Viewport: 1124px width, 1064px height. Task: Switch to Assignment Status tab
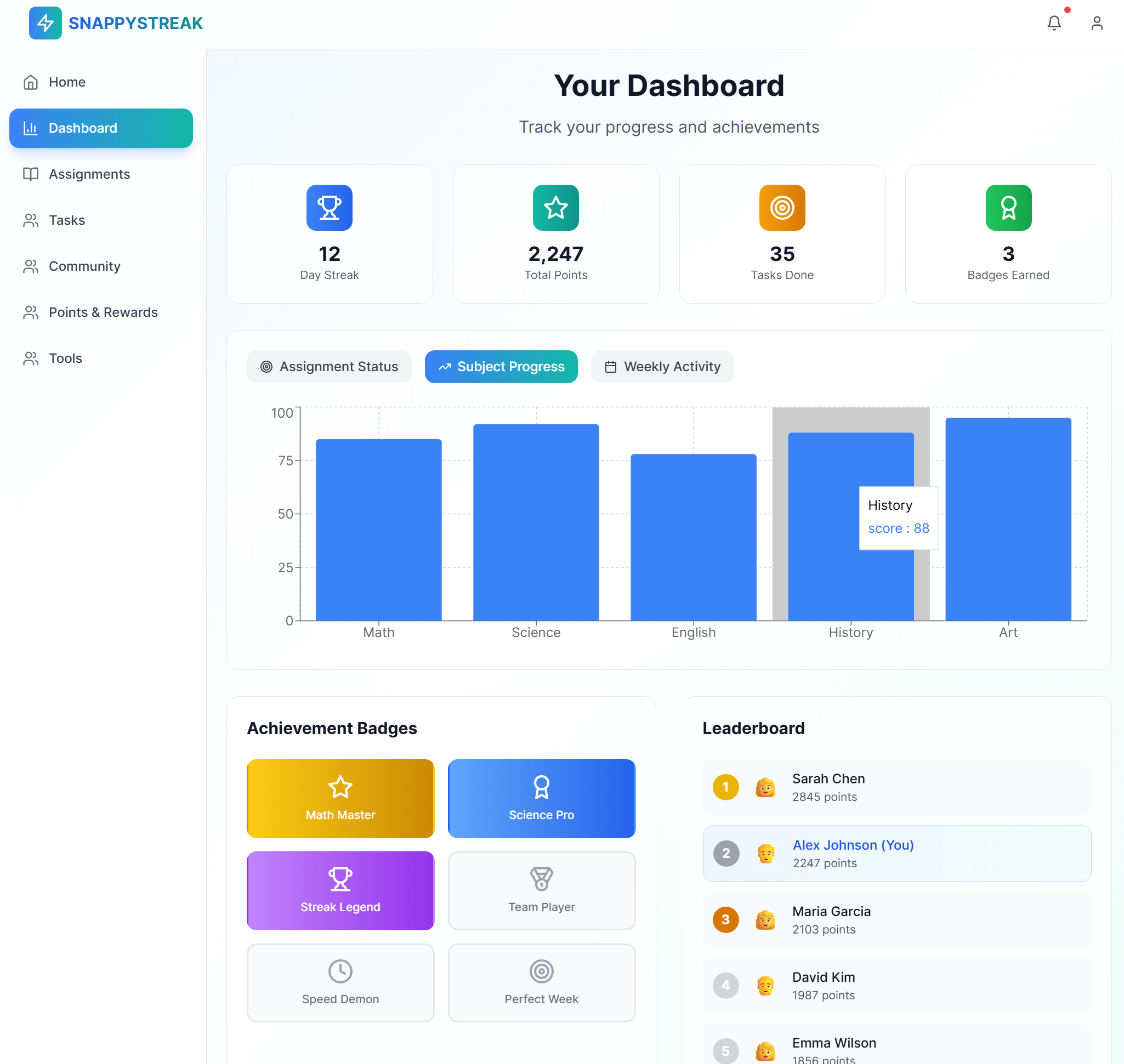point(329,366)
